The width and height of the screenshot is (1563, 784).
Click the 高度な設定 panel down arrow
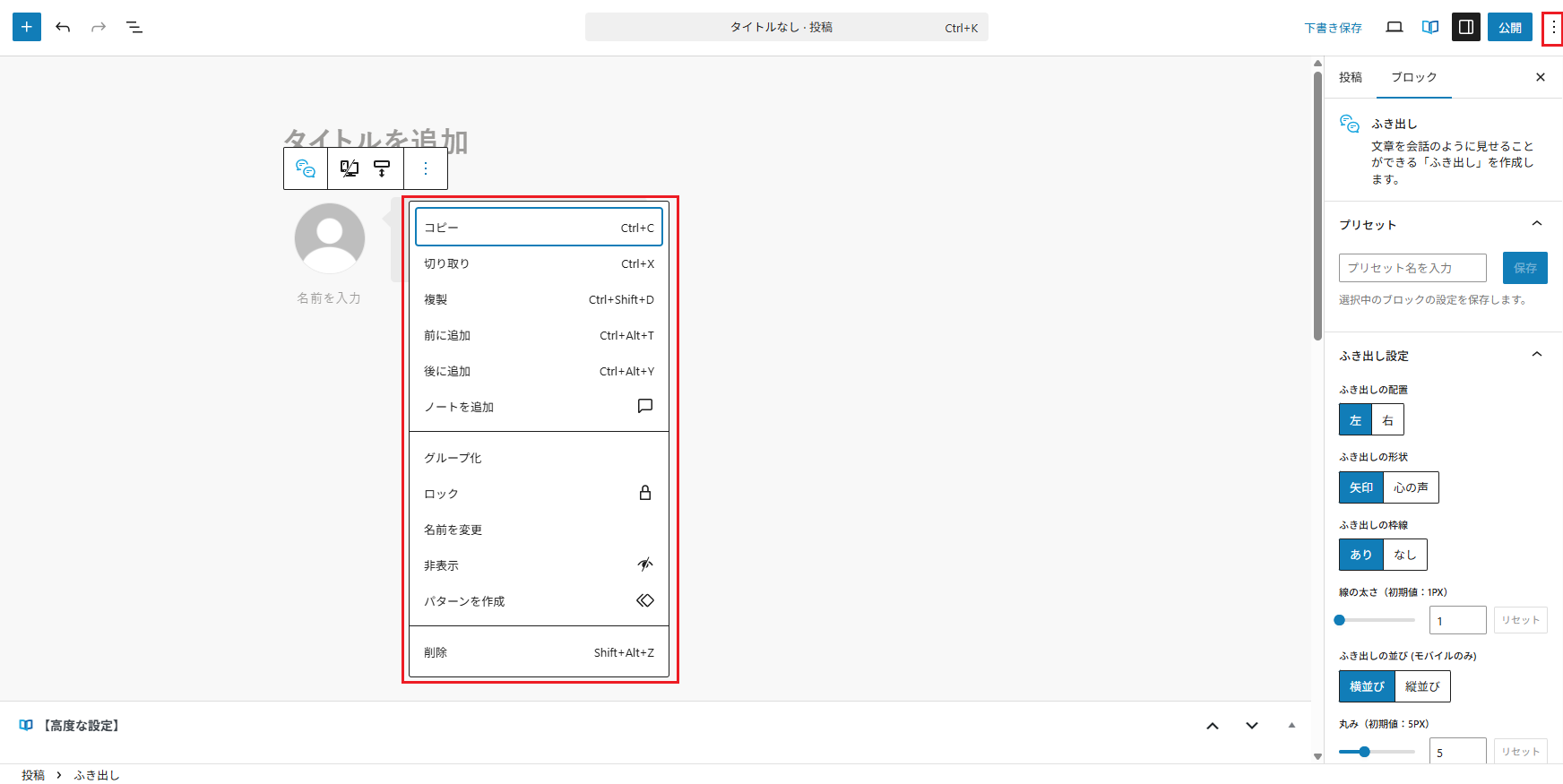[1252, 726]
